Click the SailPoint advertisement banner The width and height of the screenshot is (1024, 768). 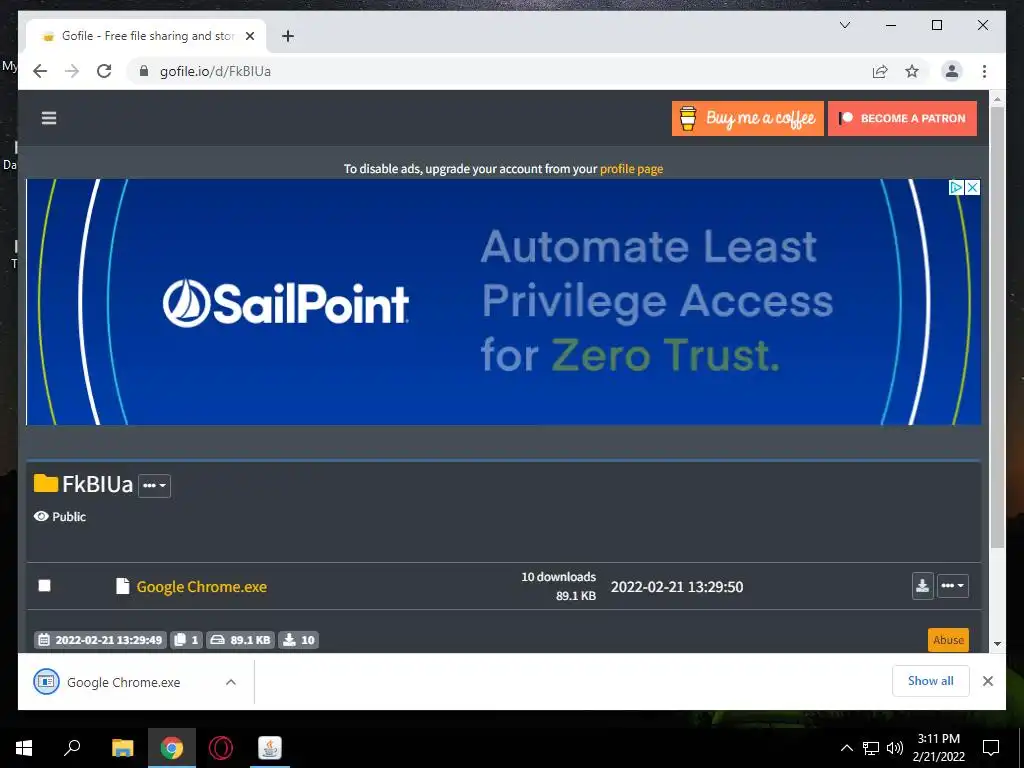504,302
